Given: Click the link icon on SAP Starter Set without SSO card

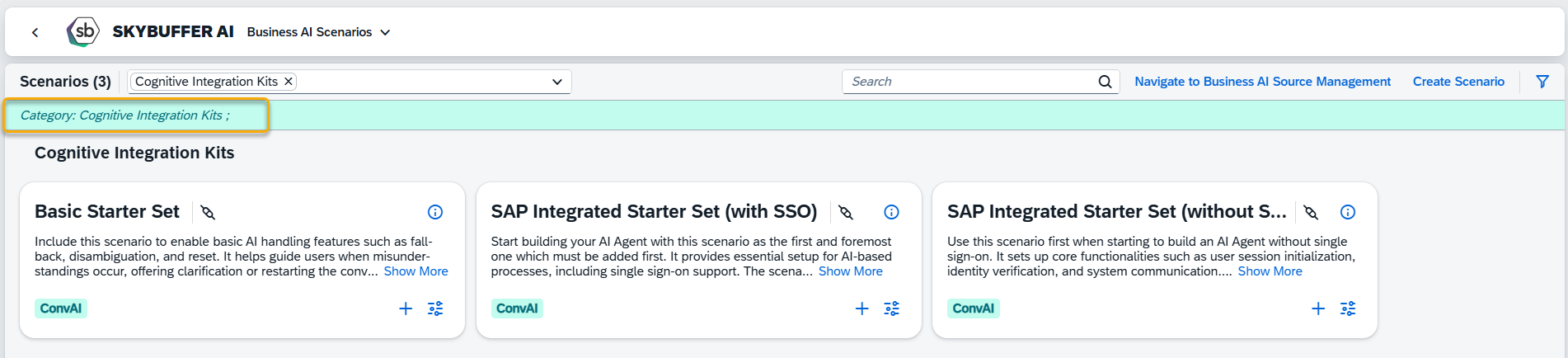Looking at the screenshot, I should pyautogui.click(x=1311, y=212).
